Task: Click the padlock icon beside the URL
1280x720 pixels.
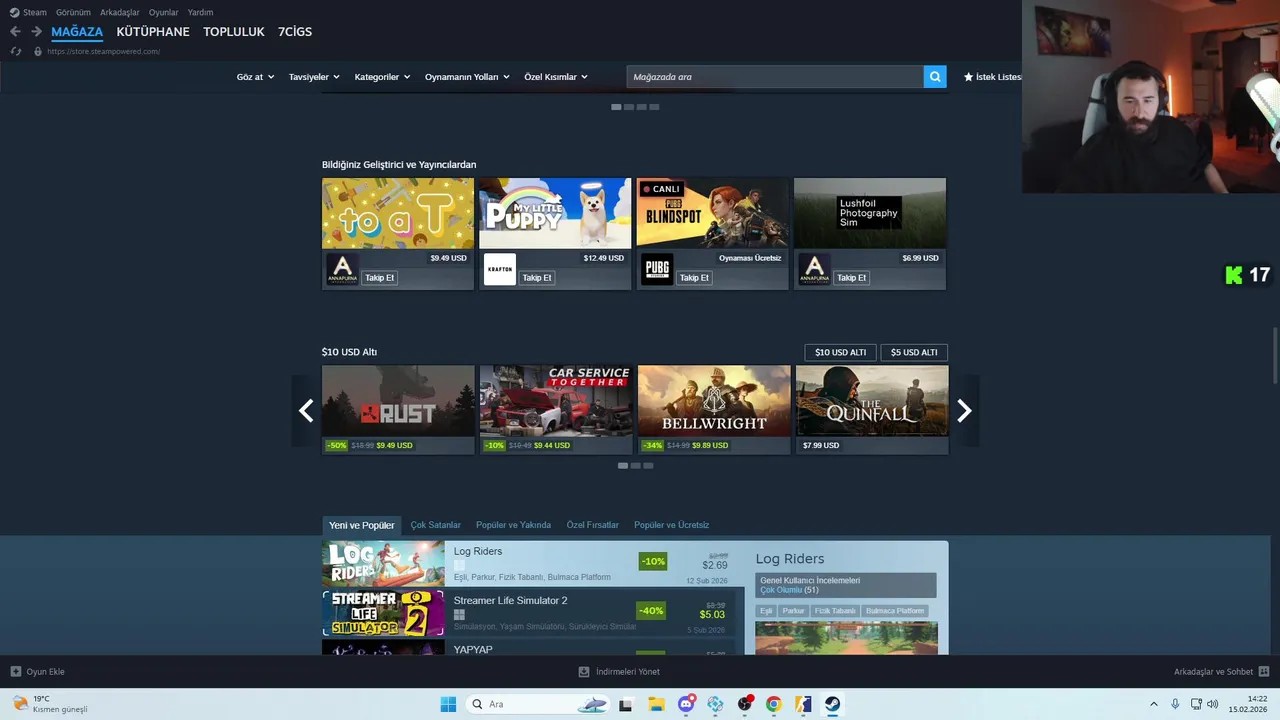Action: pyautogui.click(x=38, y=51)
